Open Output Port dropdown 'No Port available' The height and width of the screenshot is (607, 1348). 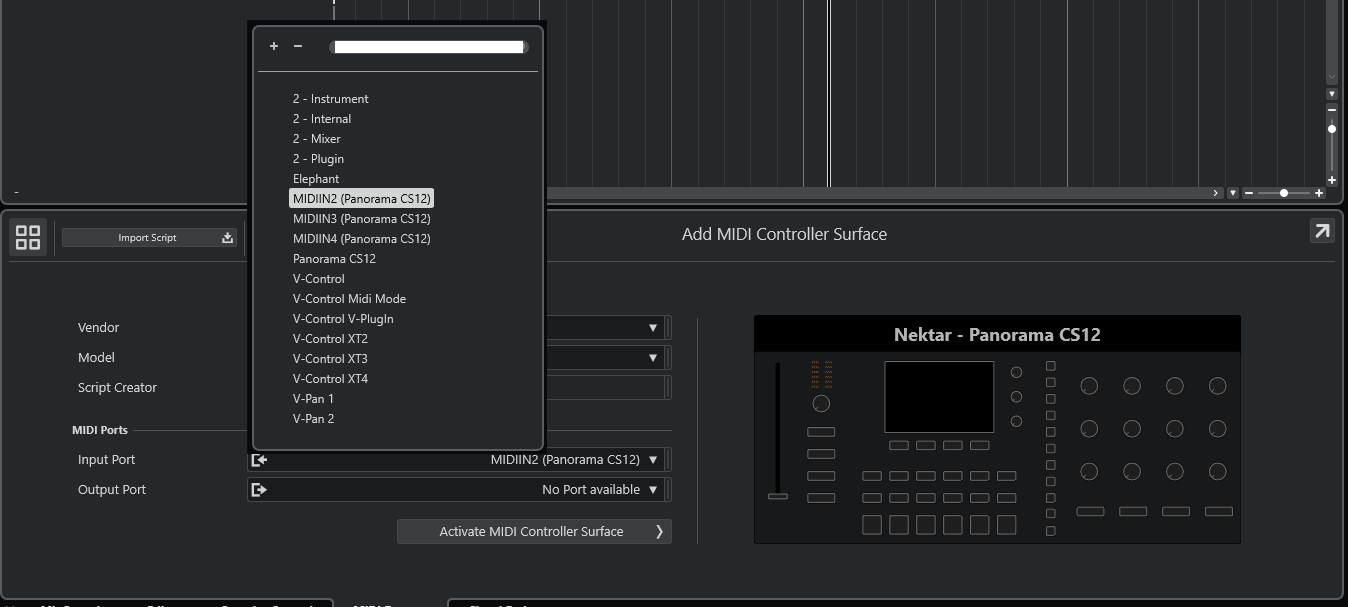(x=459, y=490)
